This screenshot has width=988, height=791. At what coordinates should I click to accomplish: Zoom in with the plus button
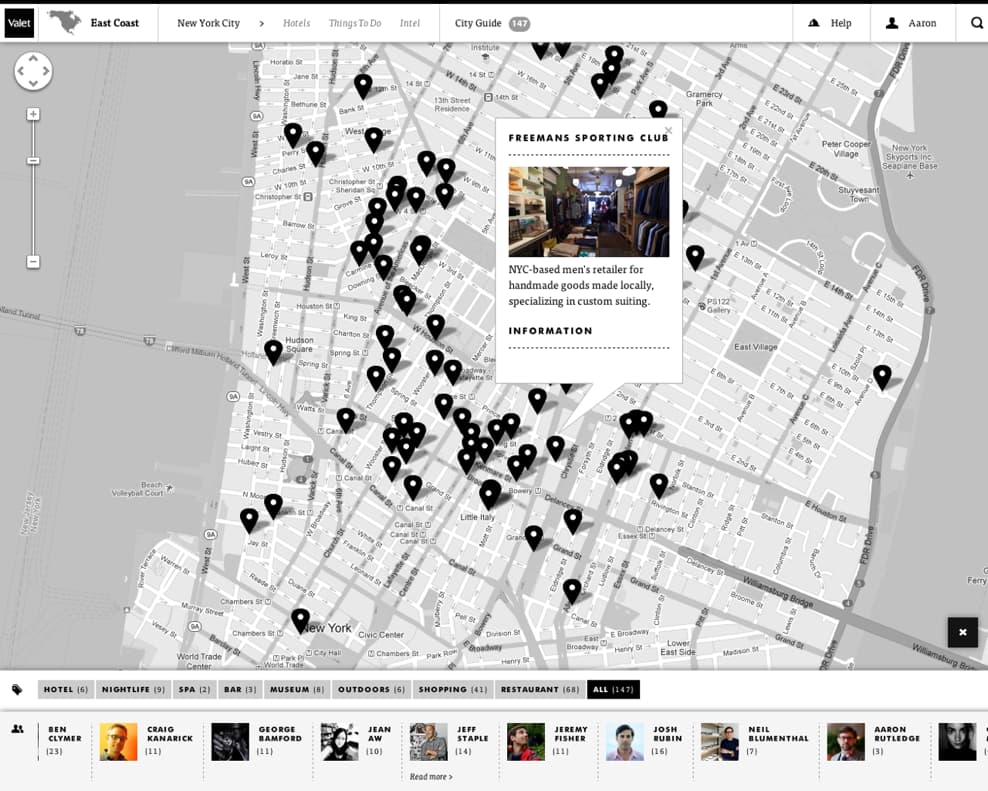tap(33, 114)
